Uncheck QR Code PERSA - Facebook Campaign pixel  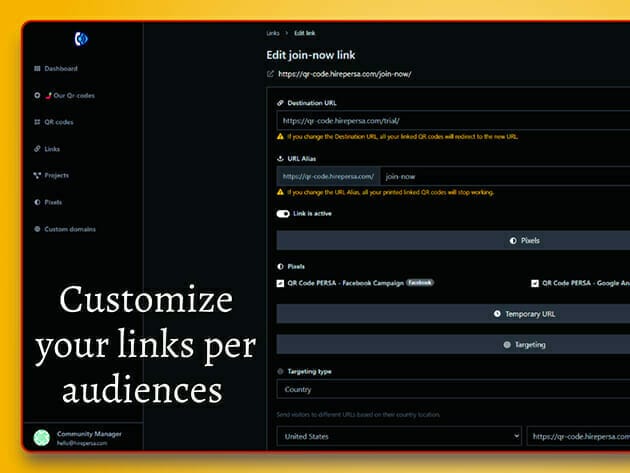click(x=280, y=283)
